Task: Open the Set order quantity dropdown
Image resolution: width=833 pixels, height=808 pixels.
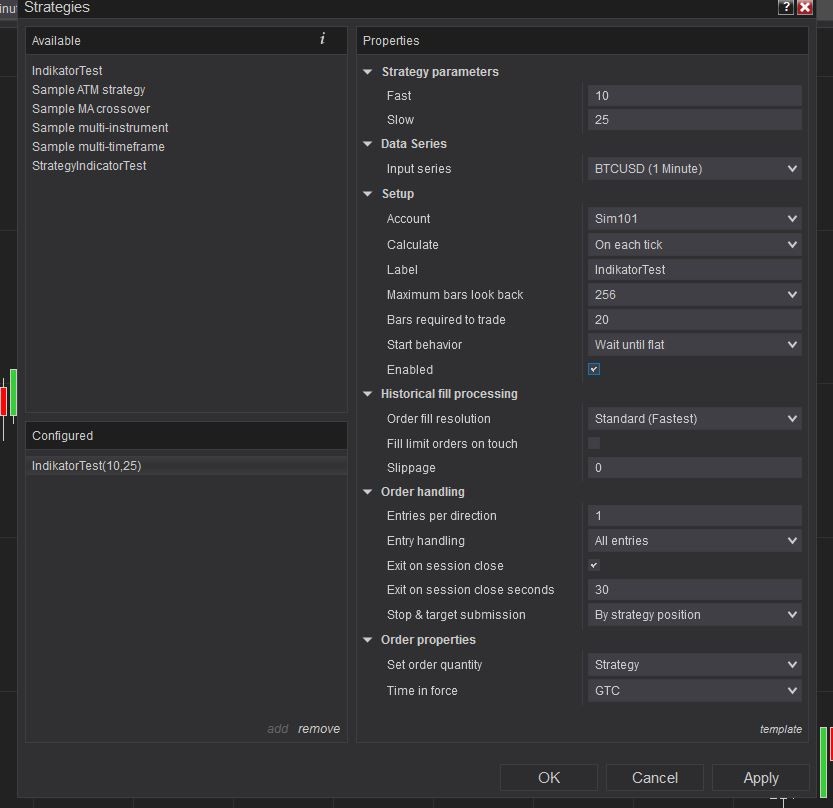Action: pos(694,665)
